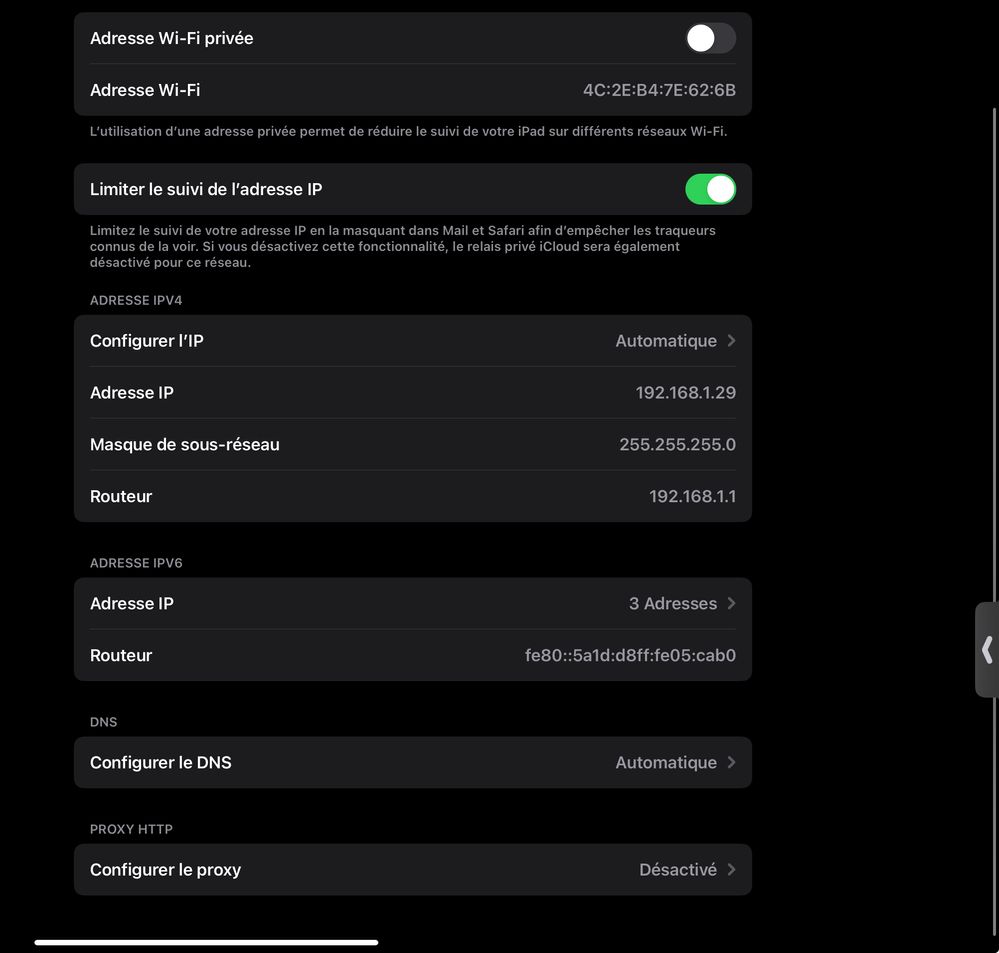The height and width of the screenshot is (953, 999).
Task: Tap the chevron beside Configurer l'IP Automatique
Action: 732,341
